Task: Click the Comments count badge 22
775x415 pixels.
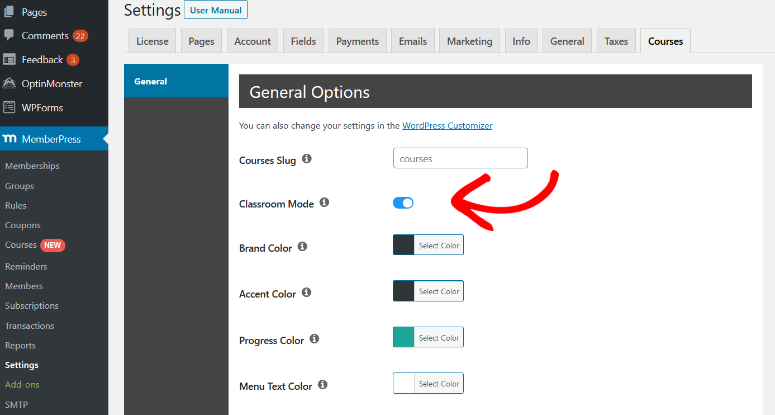Action: pyautogui.click(x=80, y=36)
